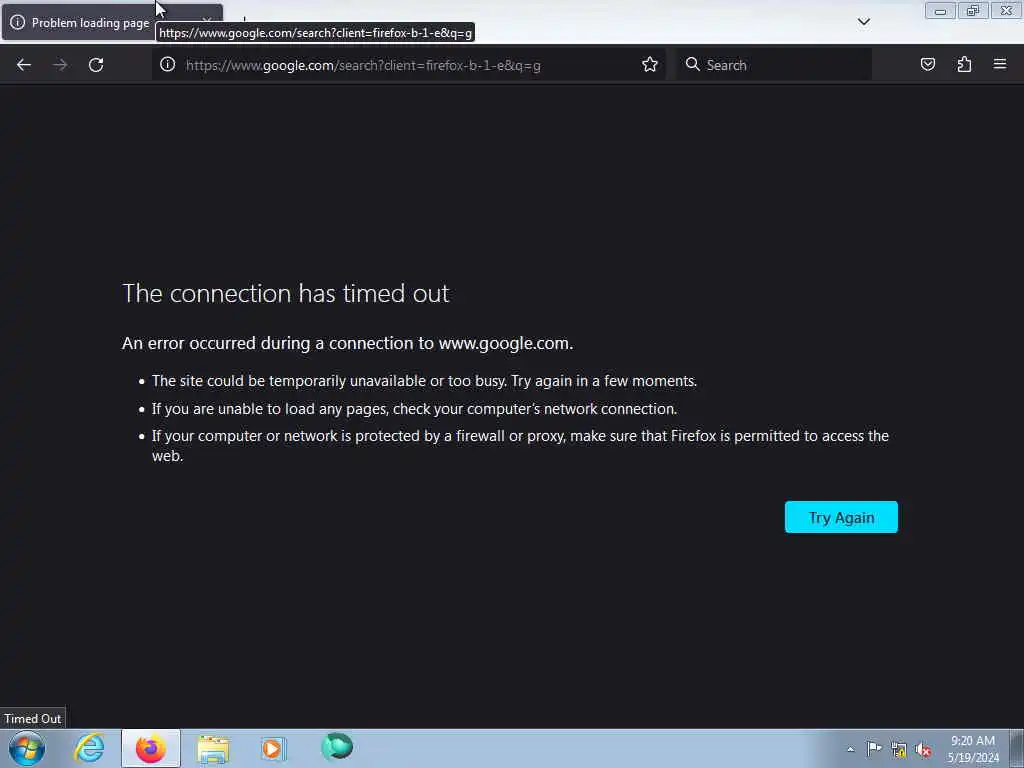The image size is (1024, 768).
Task: Click the connection has timed out heading
Action: click(285, 293)
